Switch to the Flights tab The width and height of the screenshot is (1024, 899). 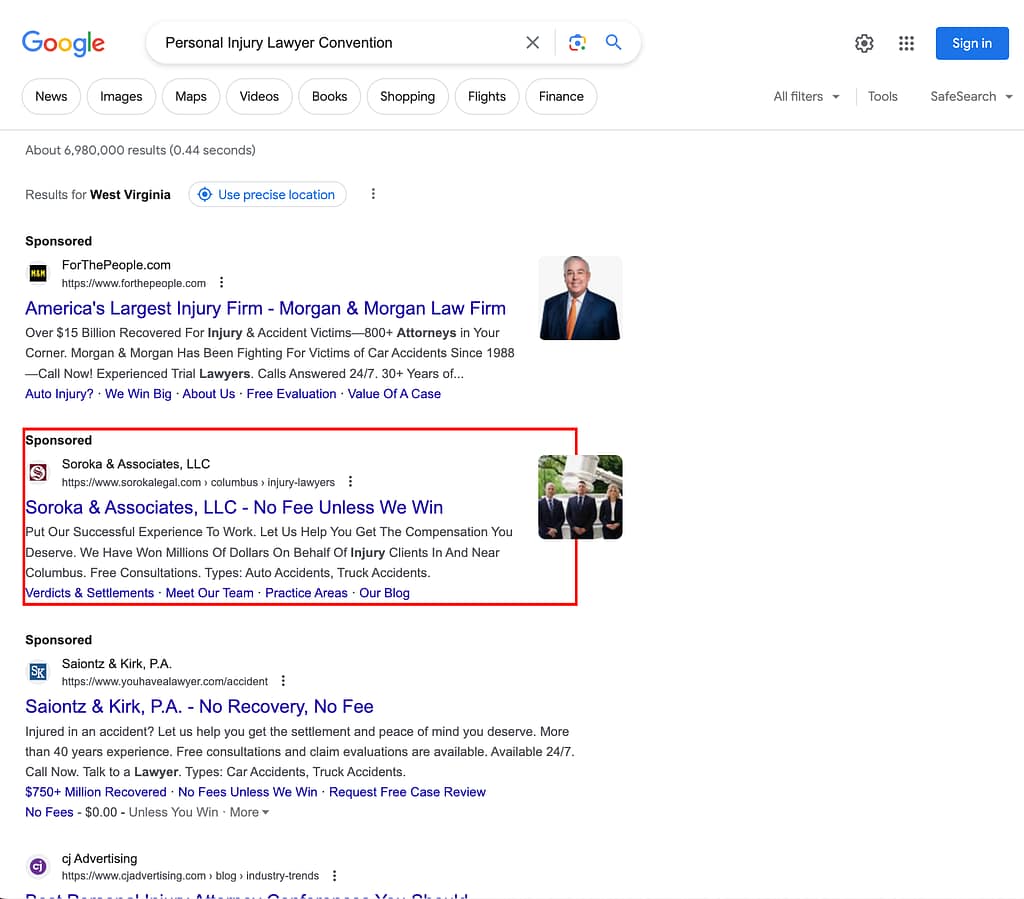[487, 96]
